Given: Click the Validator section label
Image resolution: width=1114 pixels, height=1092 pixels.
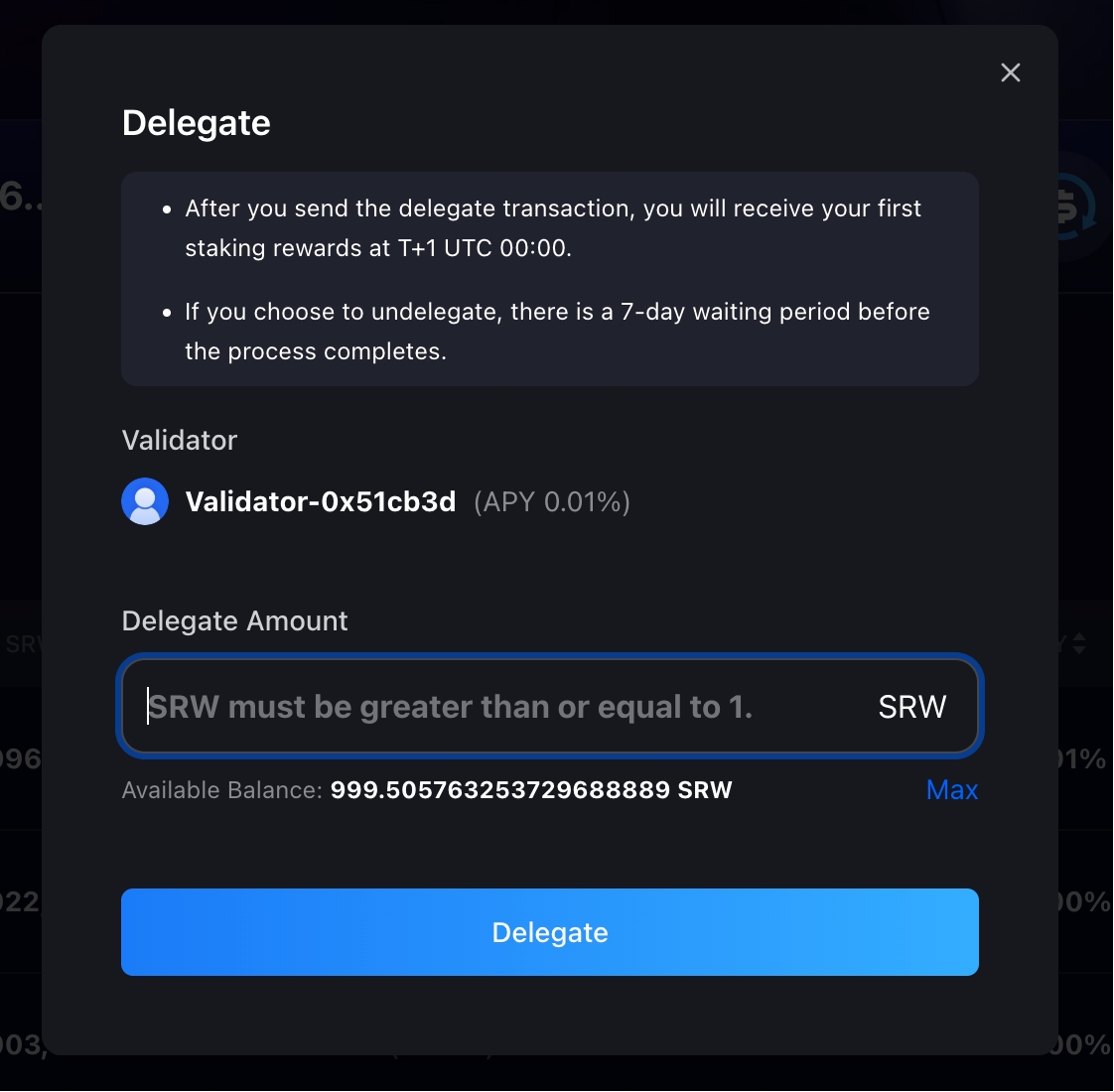Looking at the screenshot, I should pos(180,441).
